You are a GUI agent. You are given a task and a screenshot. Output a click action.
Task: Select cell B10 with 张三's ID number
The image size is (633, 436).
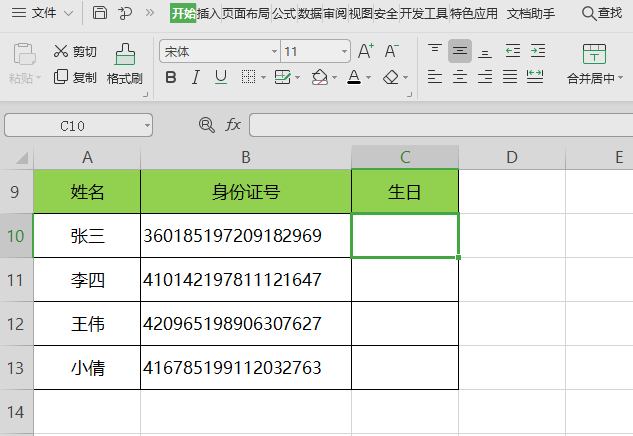tap(245, 236)
